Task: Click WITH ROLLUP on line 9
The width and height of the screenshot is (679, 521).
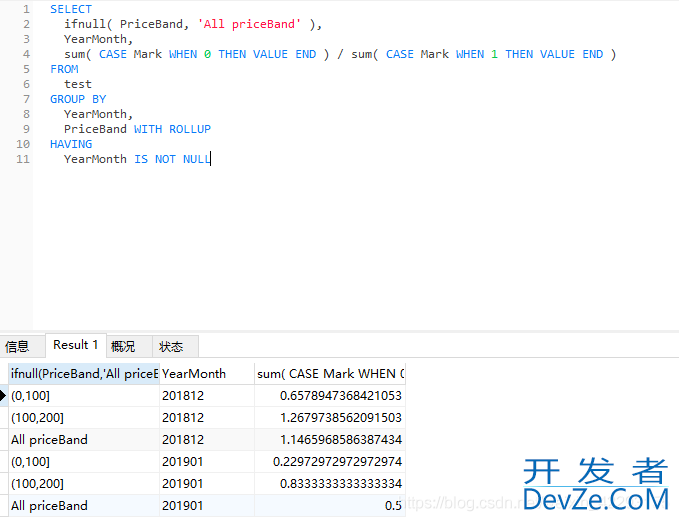Action: click(172, 129)
